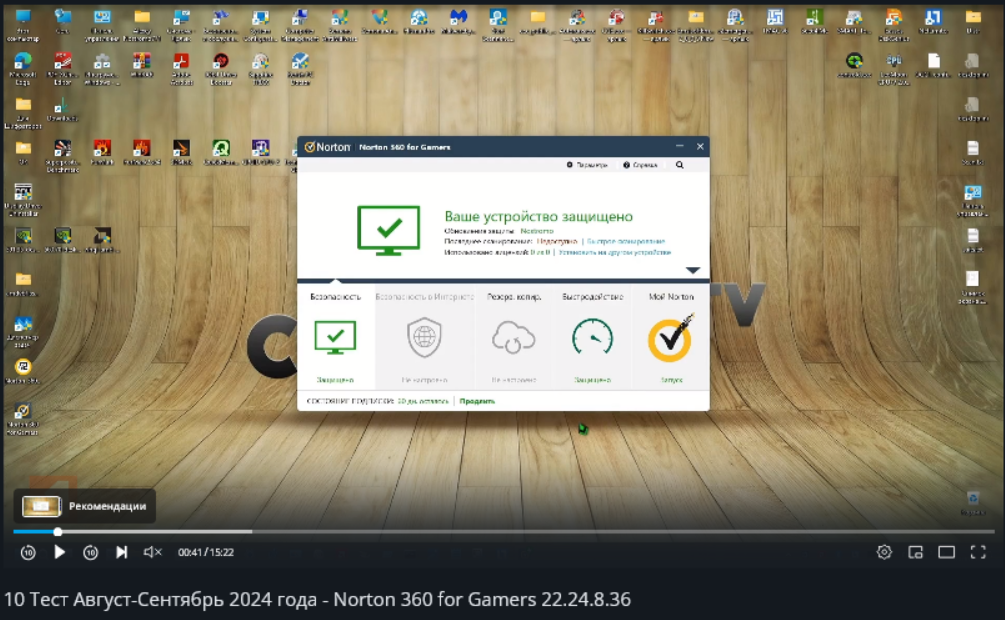Viewport: 1005px width, 620px height.
Task: Jump to the next video
Action: tap(121, 552)
